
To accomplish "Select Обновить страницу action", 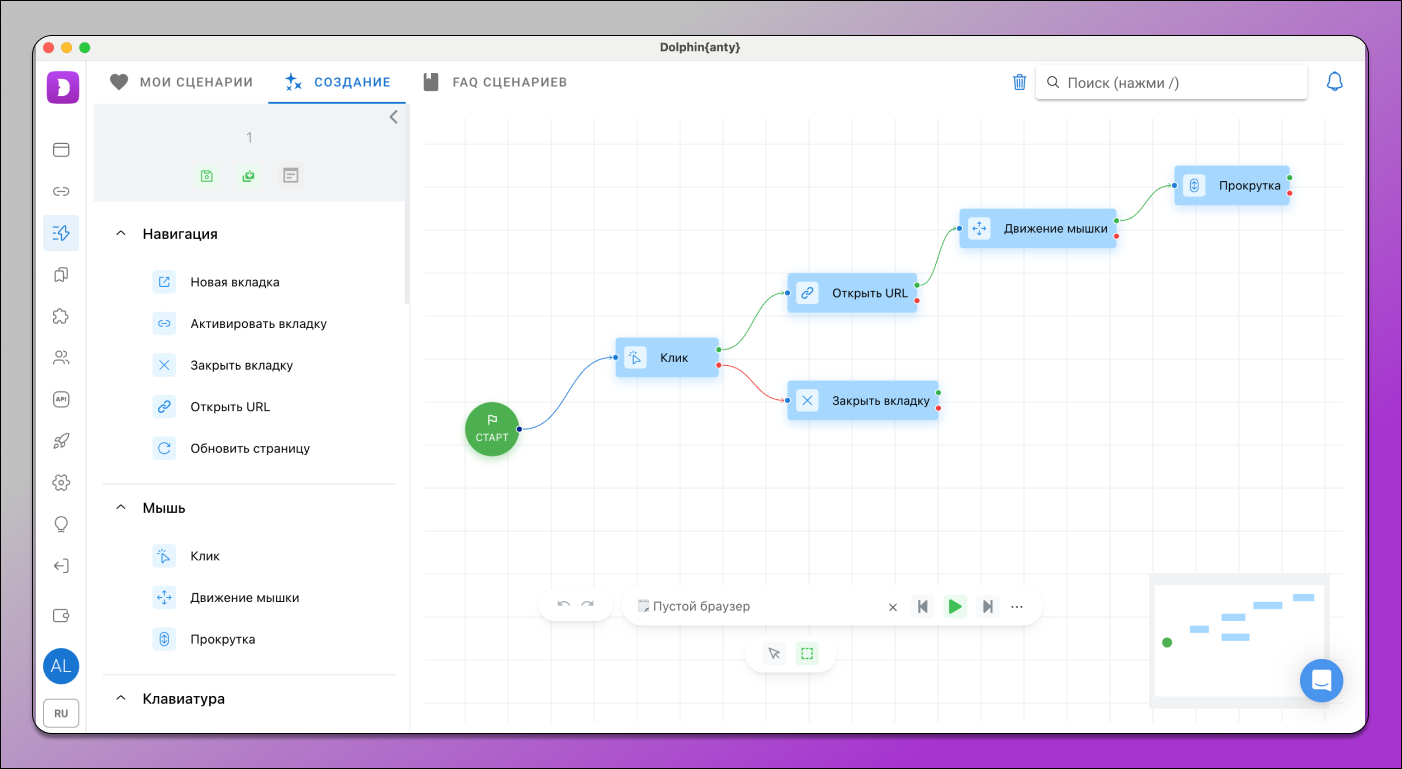I will [x=249, y=448].
